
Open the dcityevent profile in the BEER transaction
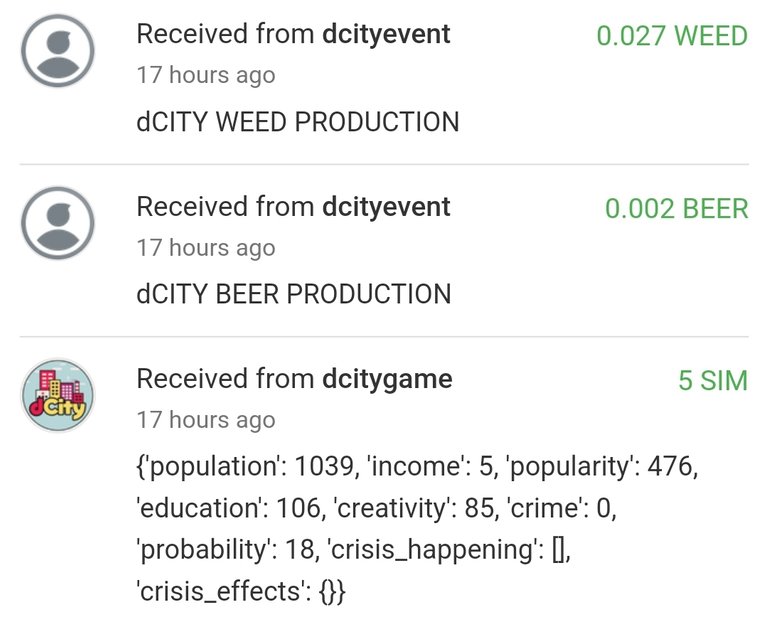click(x=386, y=207)
